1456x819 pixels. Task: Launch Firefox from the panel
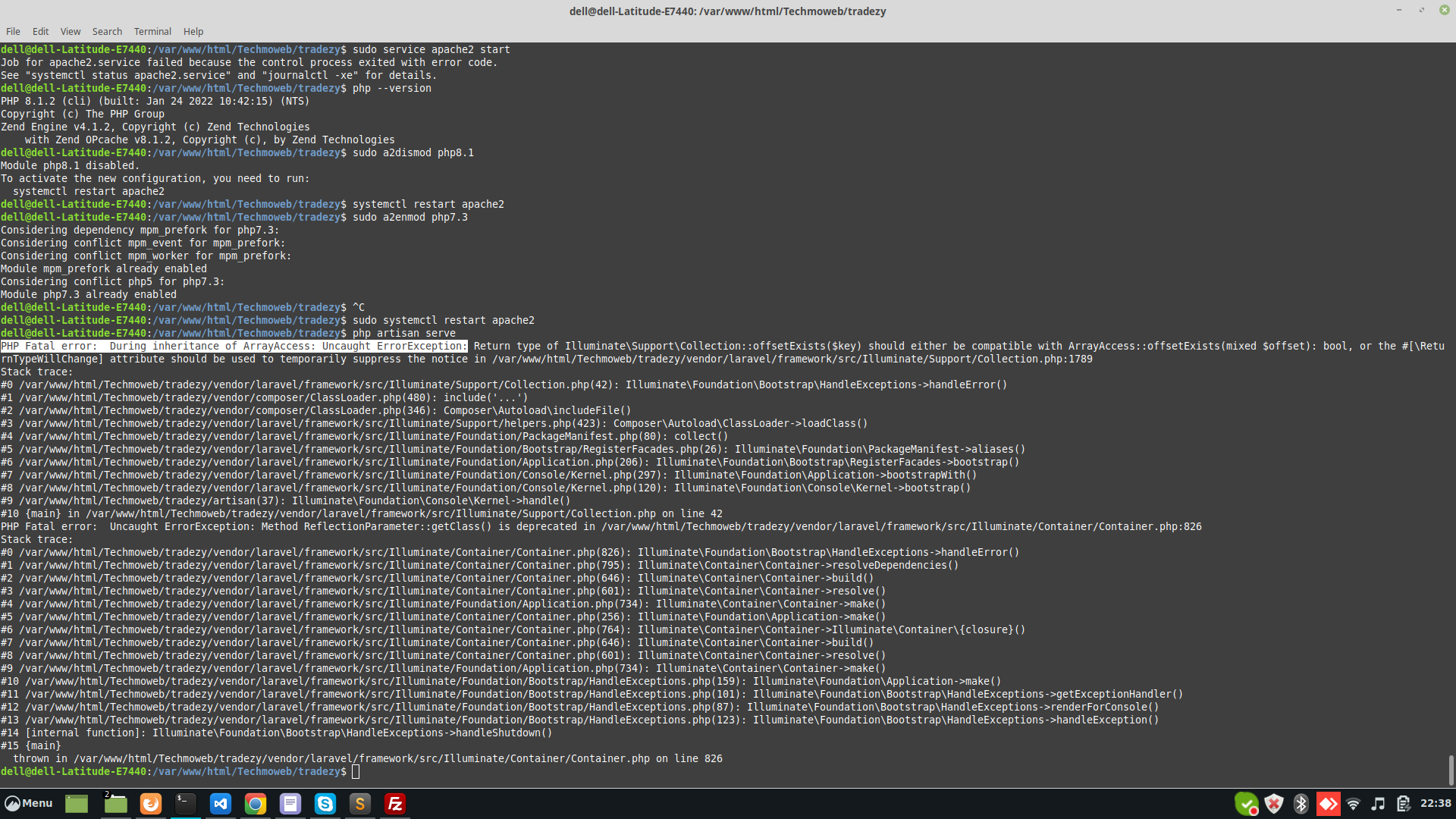point(151,804)
